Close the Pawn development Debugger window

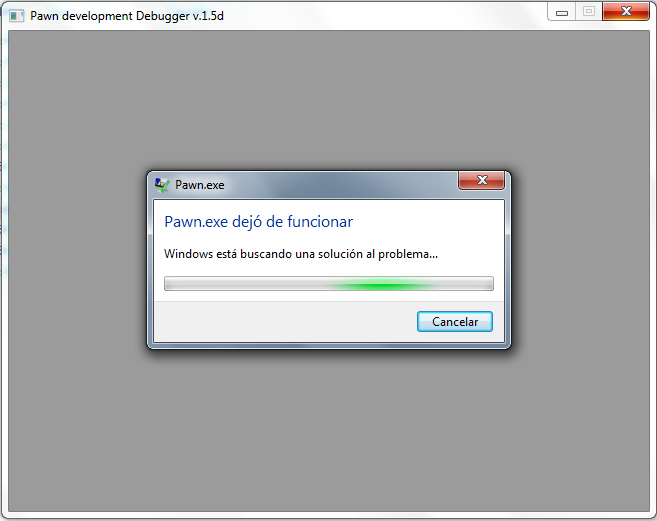click(626, 12)
